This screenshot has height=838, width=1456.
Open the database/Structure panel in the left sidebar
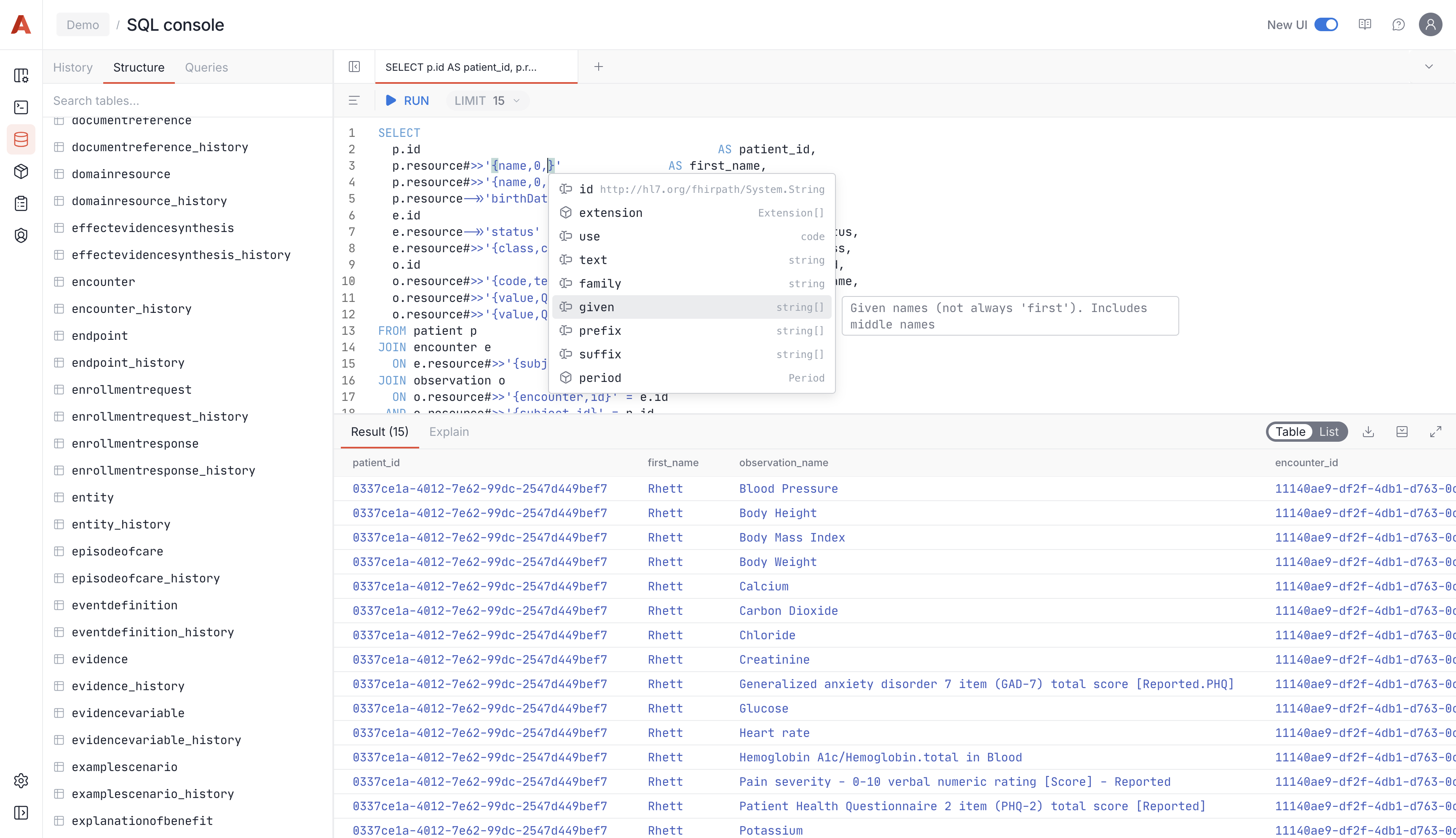coord(21,139)
